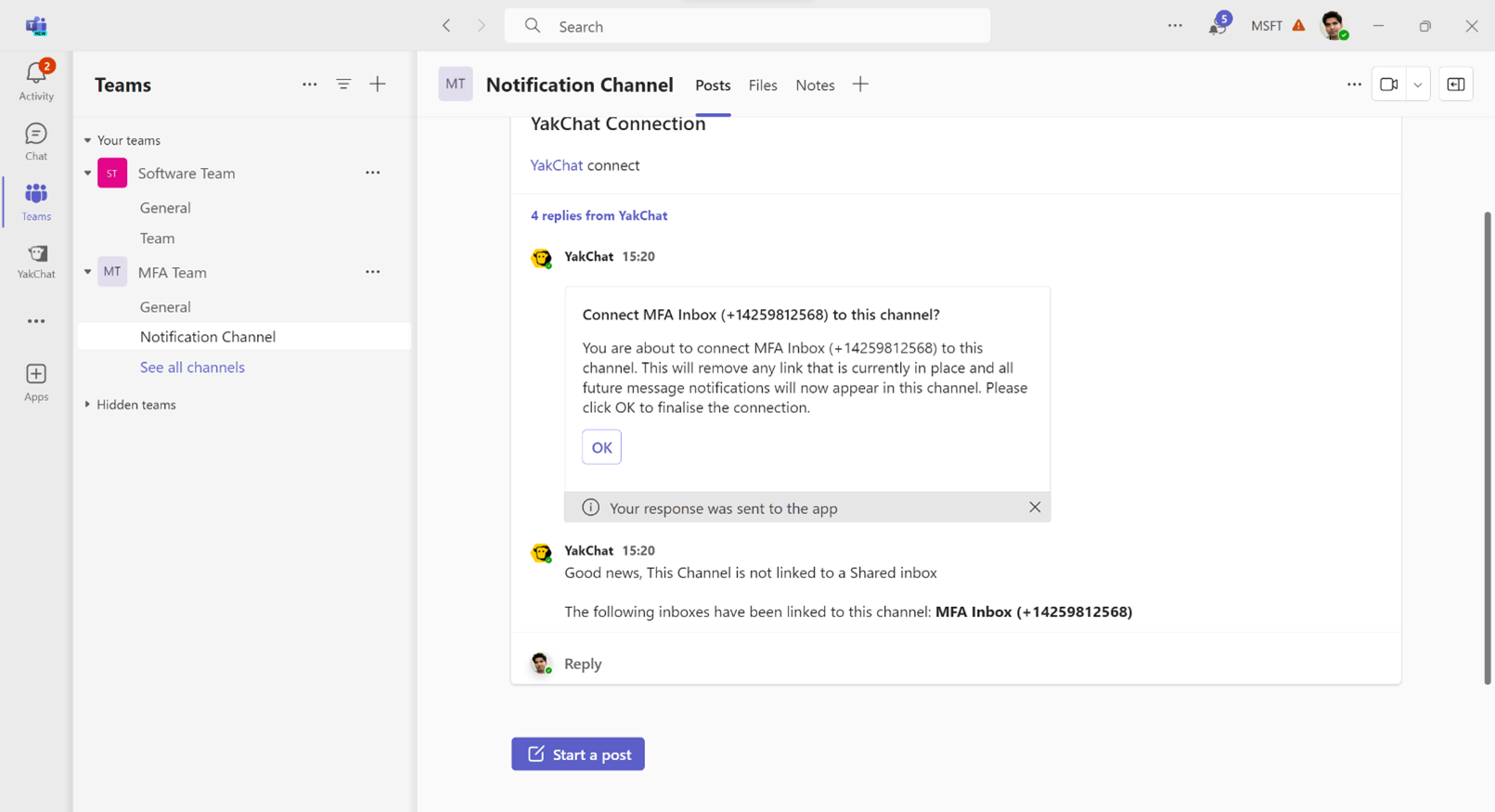The width and height of the screenshot is (1495, 812).
Task: Collapse the Software Team tree
Action: [88, 173]
